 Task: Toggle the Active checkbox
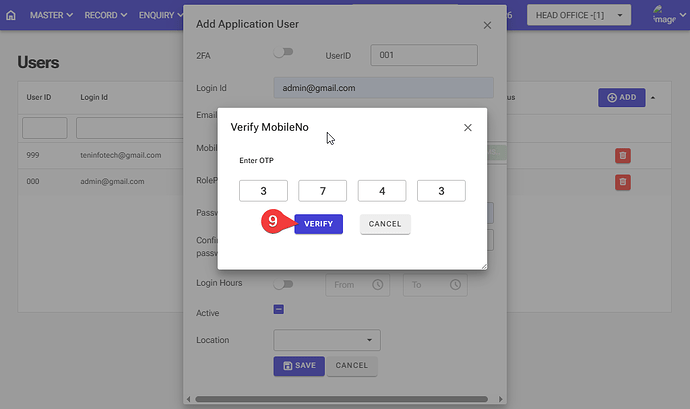coord(280,313)
